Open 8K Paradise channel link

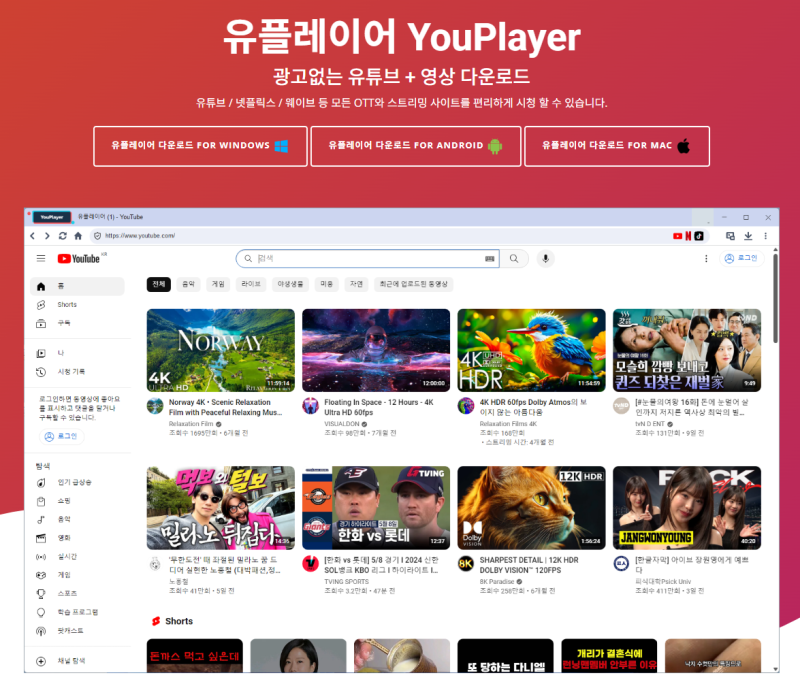pyautogui.click(x=497, y=581)
